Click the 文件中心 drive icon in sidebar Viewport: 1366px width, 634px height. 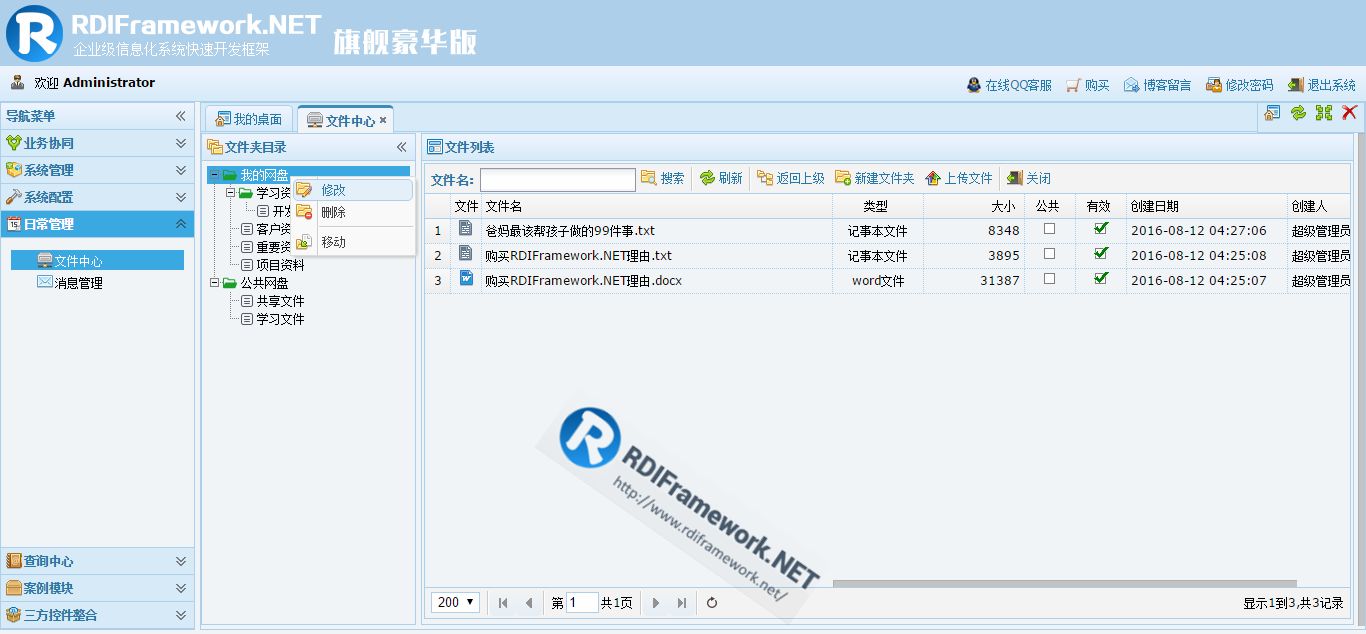[x=45, y=260]
